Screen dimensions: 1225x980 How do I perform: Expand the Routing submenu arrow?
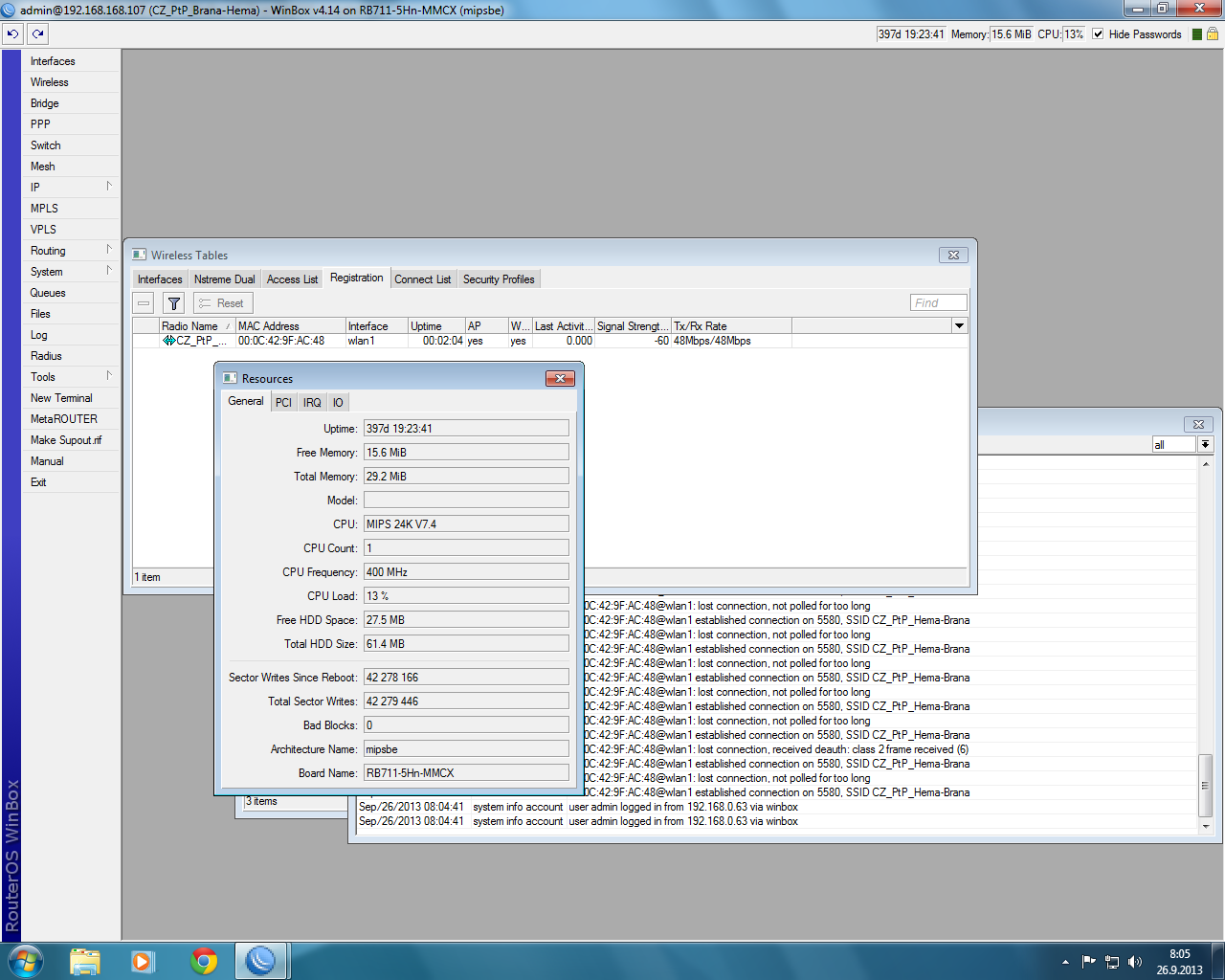click(109, 250)
